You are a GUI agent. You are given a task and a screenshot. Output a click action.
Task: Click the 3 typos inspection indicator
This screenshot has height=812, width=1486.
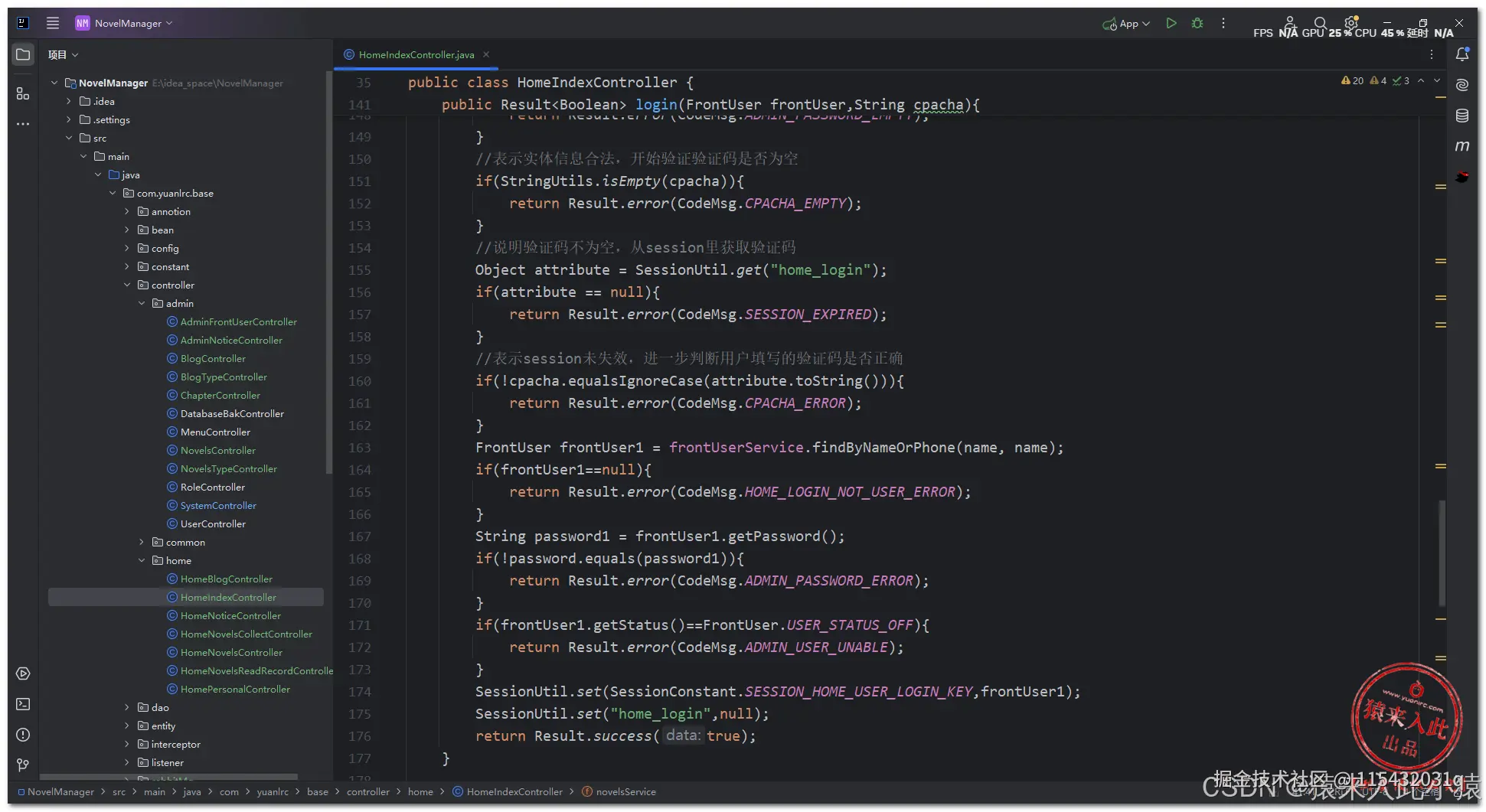[1401, 80]
